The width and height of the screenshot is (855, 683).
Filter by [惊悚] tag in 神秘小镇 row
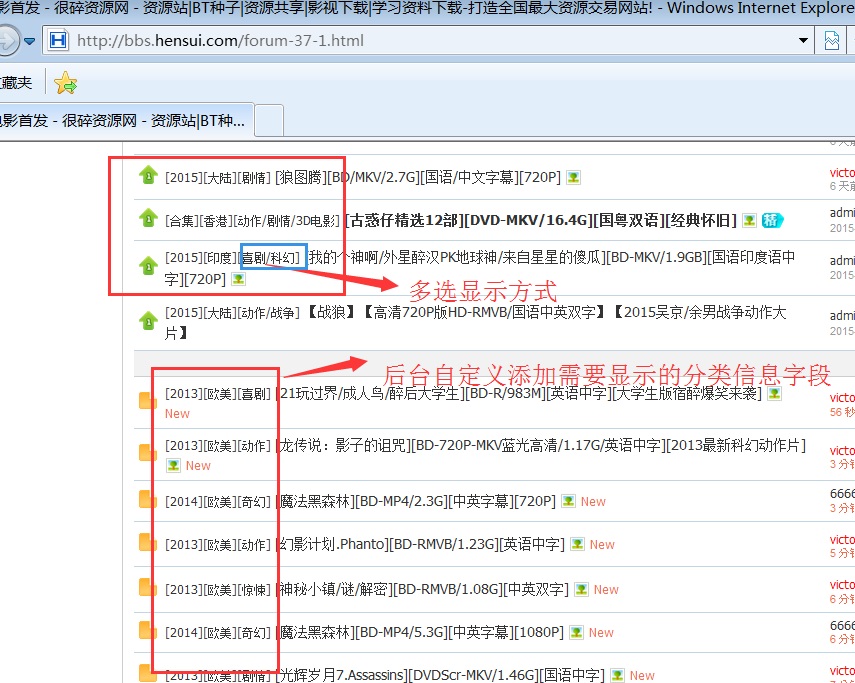point(254,589)
